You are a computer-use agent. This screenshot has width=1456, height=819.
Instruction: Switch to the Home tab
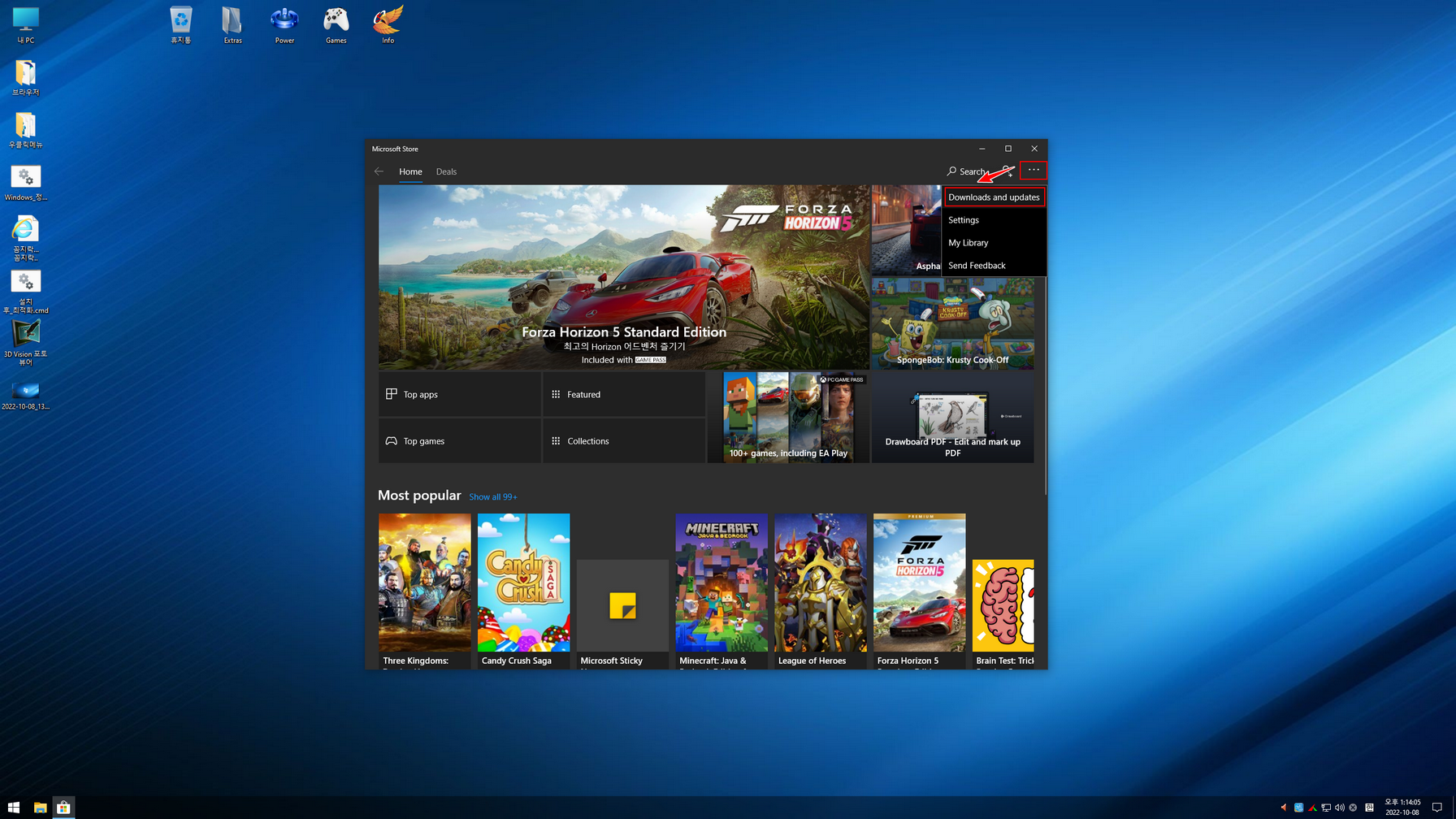410,171
